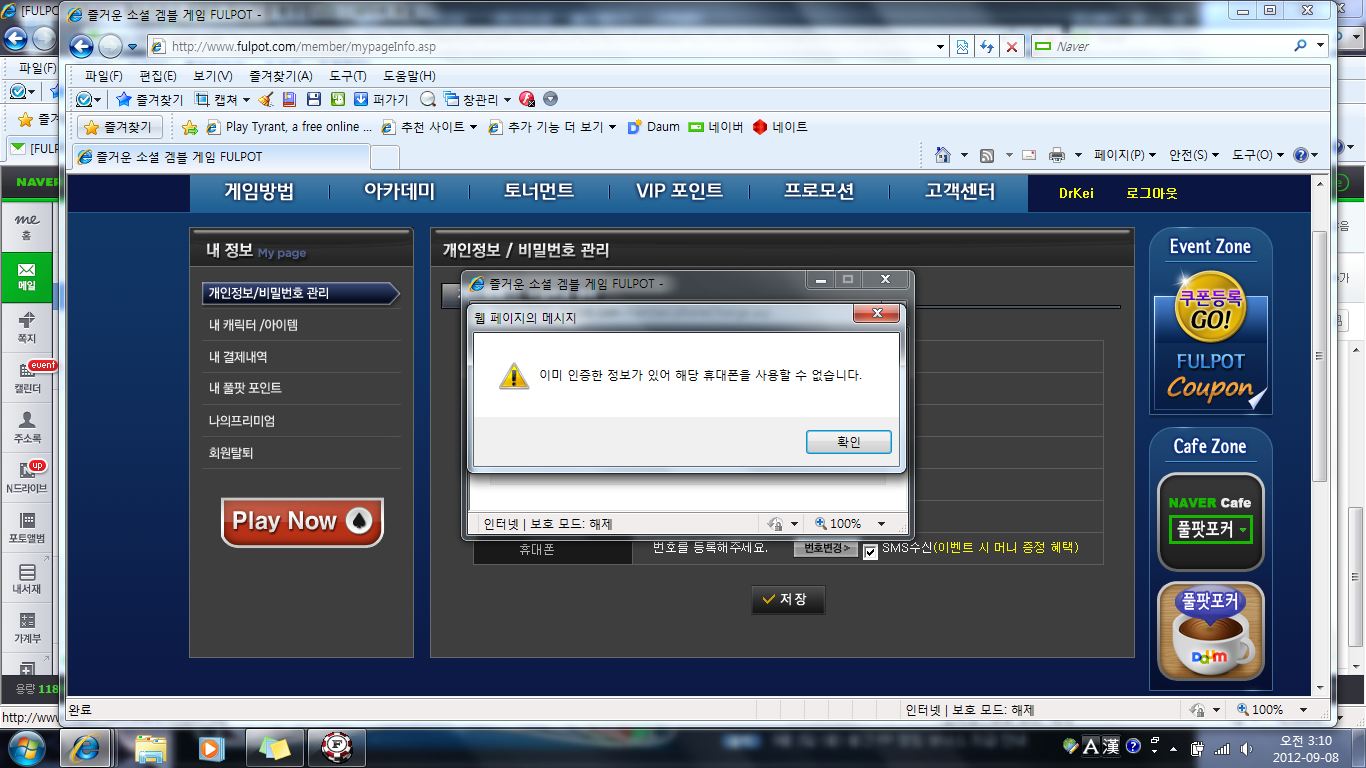This screenshot has height=768, width=1366.
Task: Click the Windows Start button
Action: click(27, 748)
